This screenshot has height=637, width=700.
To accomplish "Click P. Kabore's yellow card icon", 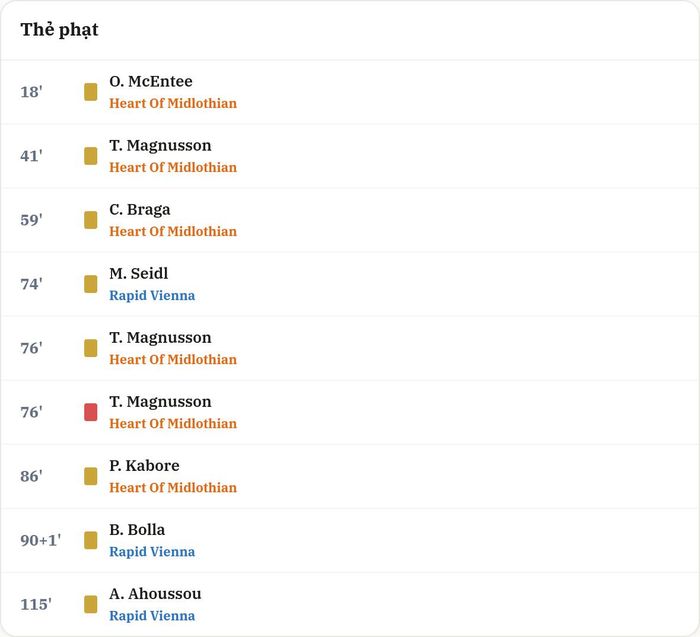I will pos(91,476).
